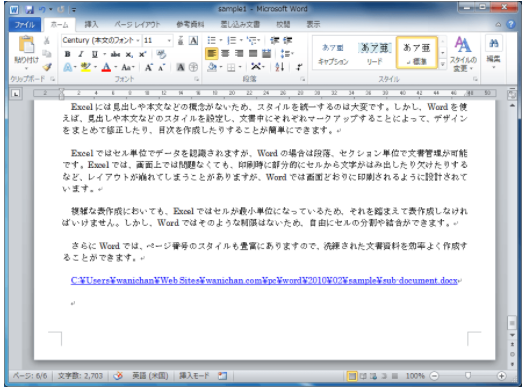Open the underline style dropdown arrow
Screen dimensions: 524x389
pyautogui.click(x=104, y=54)
